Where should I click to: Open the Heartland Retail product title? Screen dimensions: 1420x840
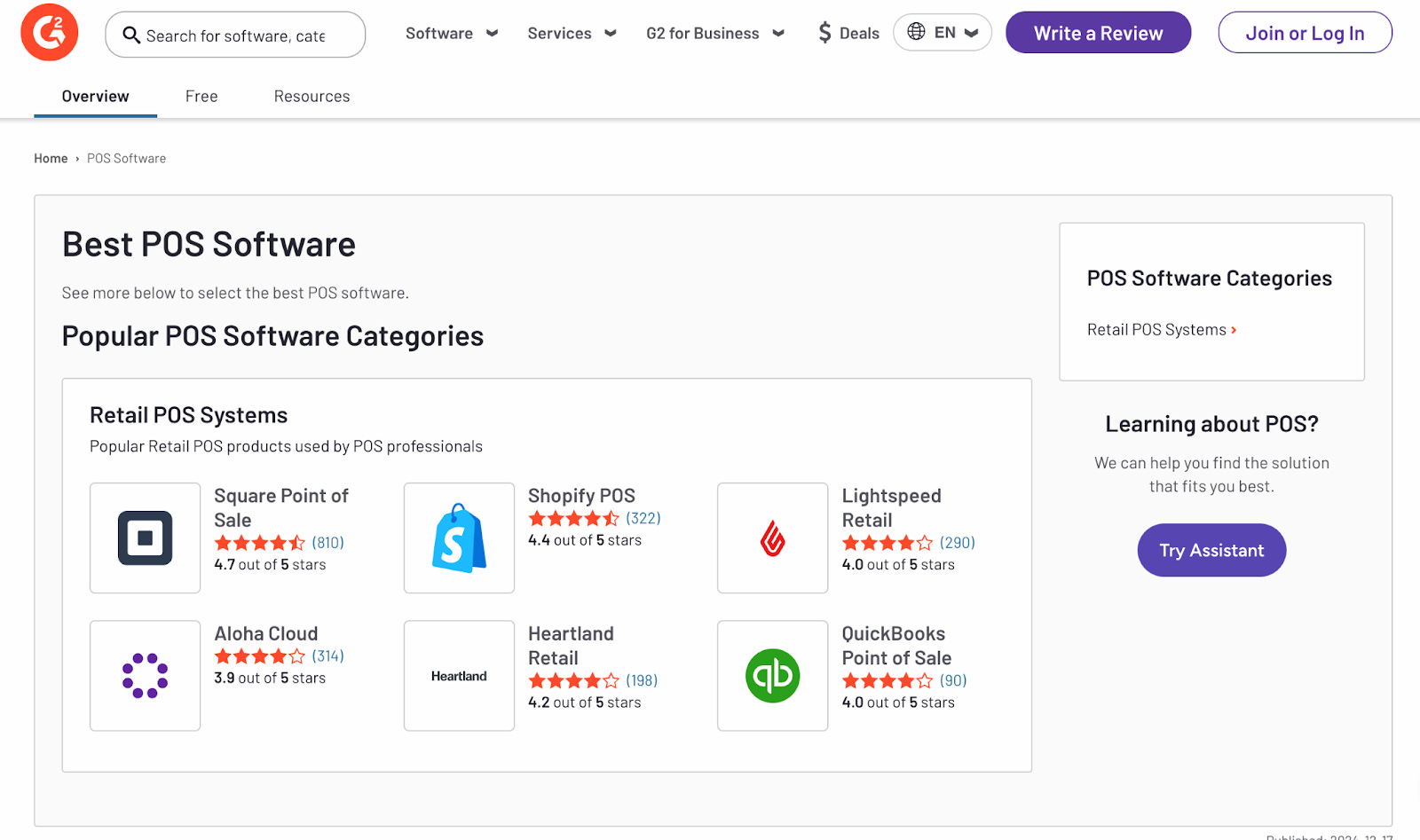coord(571,646)
